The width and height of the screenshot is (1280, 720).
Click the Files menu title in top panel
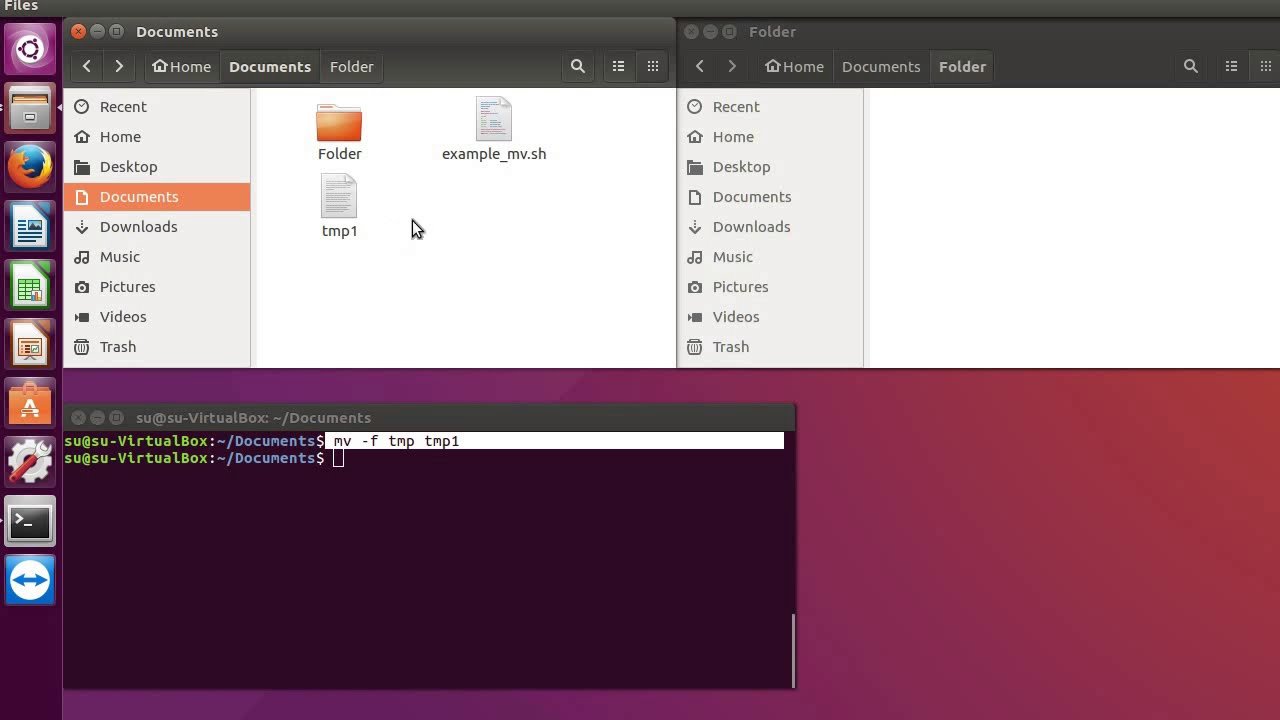(21, 6)
